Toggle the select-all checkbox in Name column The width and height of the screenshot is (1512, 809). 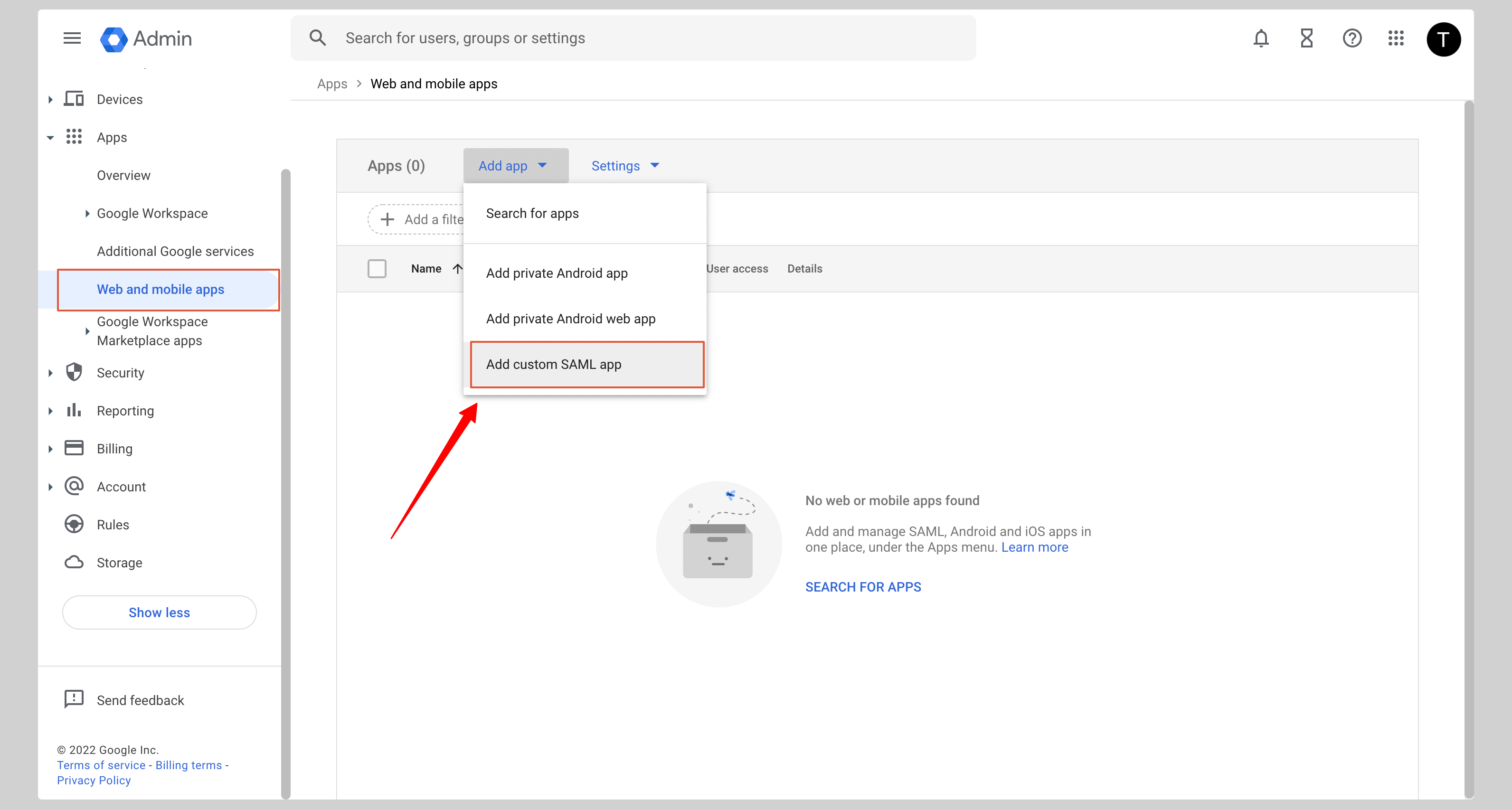pyautogui.click(x=378, y=268)
